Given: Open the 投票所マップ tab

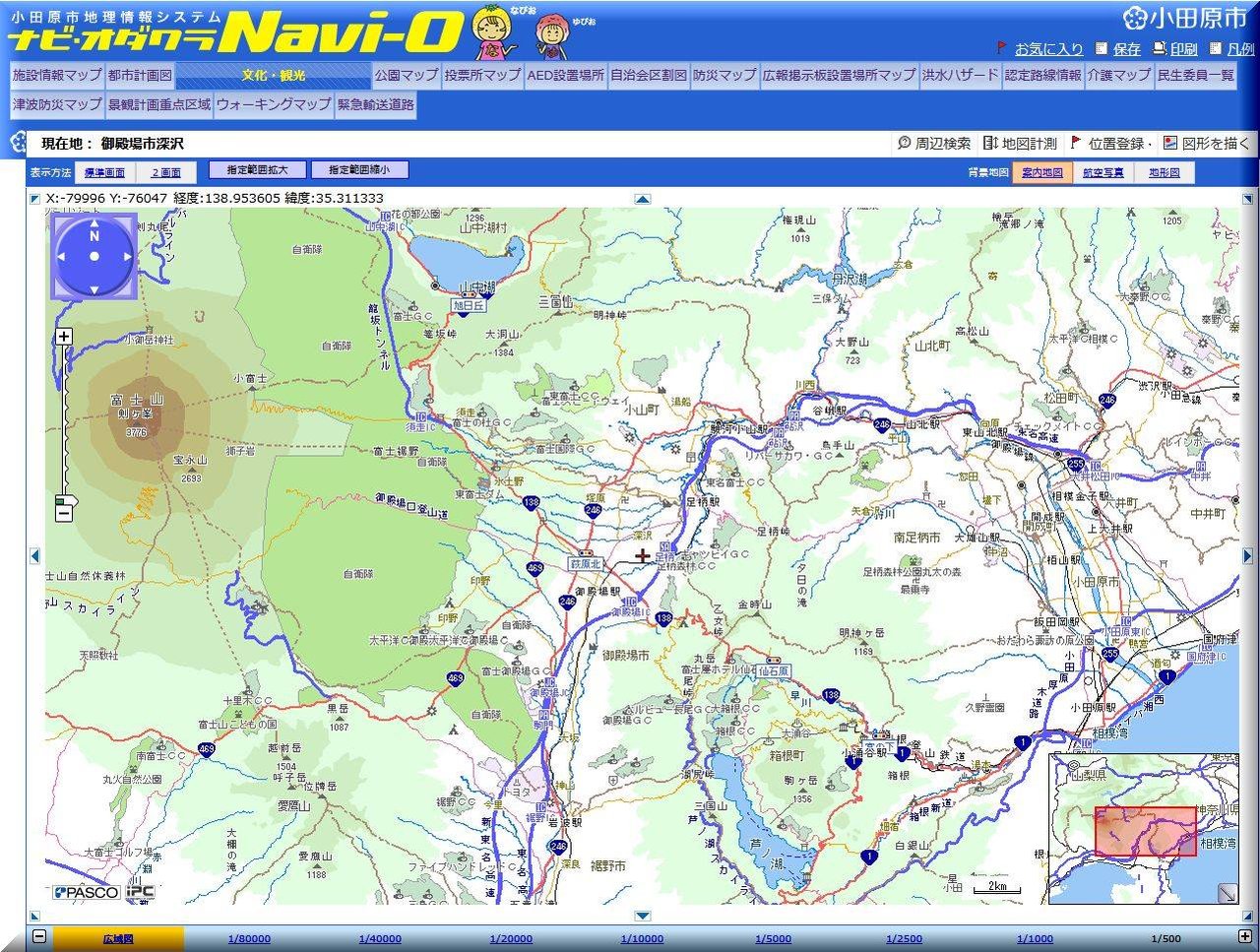Looking at the screenshot, I should pos(482,75).
